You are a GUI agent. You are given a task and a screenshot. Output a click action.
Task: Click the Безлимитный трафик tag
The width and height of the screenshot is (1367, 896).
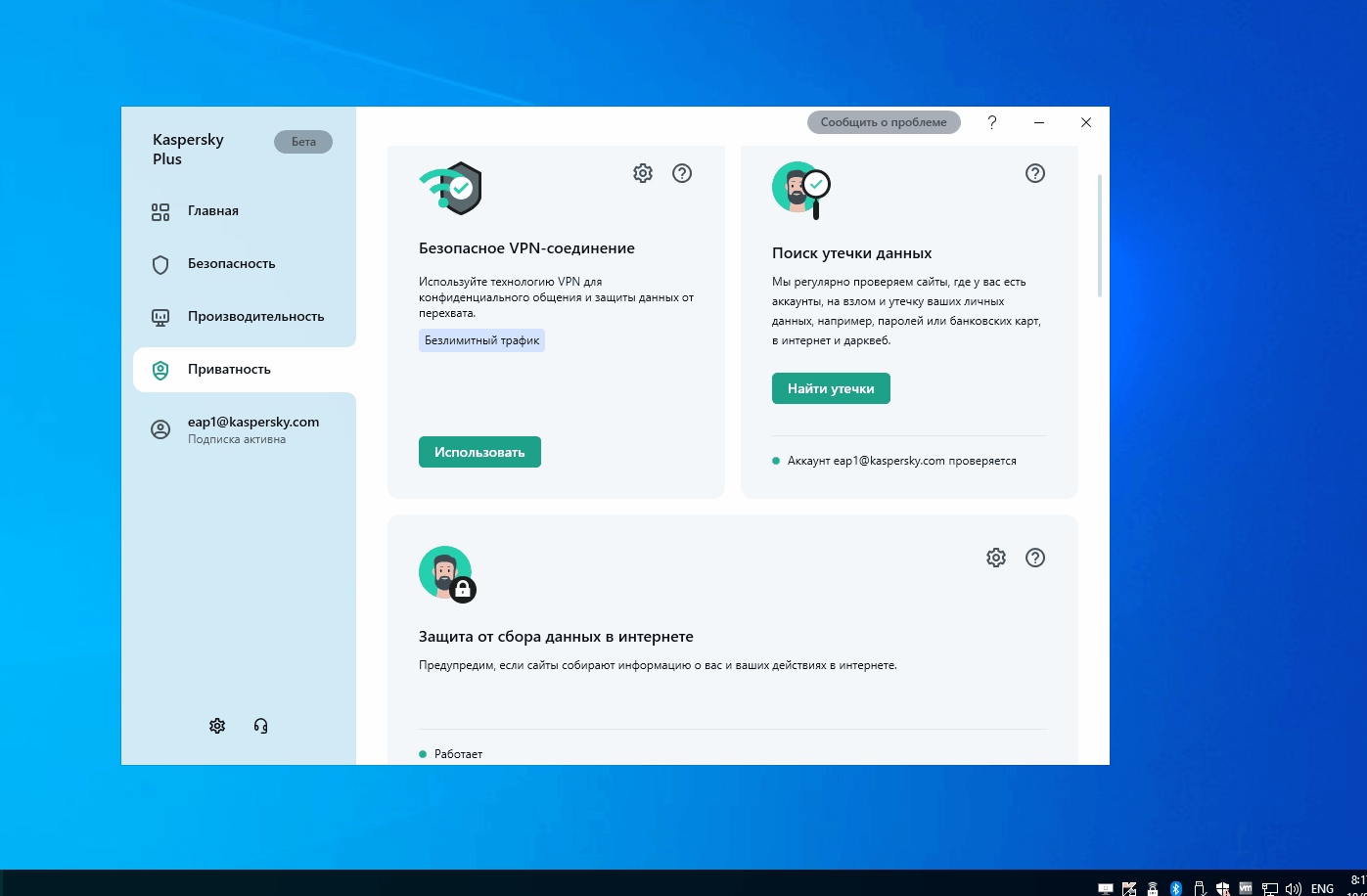(x=481, y=340)
